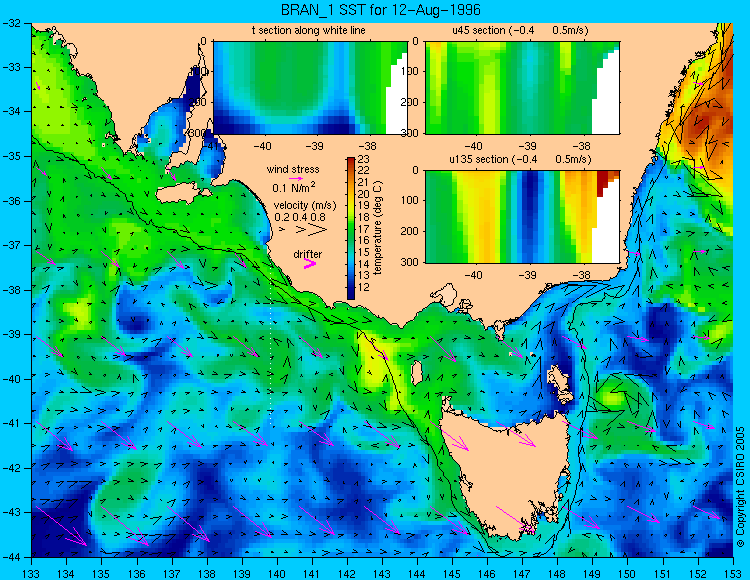750x580 pixels.
Task: Click the title "BRAN_1 SST for 12-Aug-1996"
Action: click(x=381, y=10)
